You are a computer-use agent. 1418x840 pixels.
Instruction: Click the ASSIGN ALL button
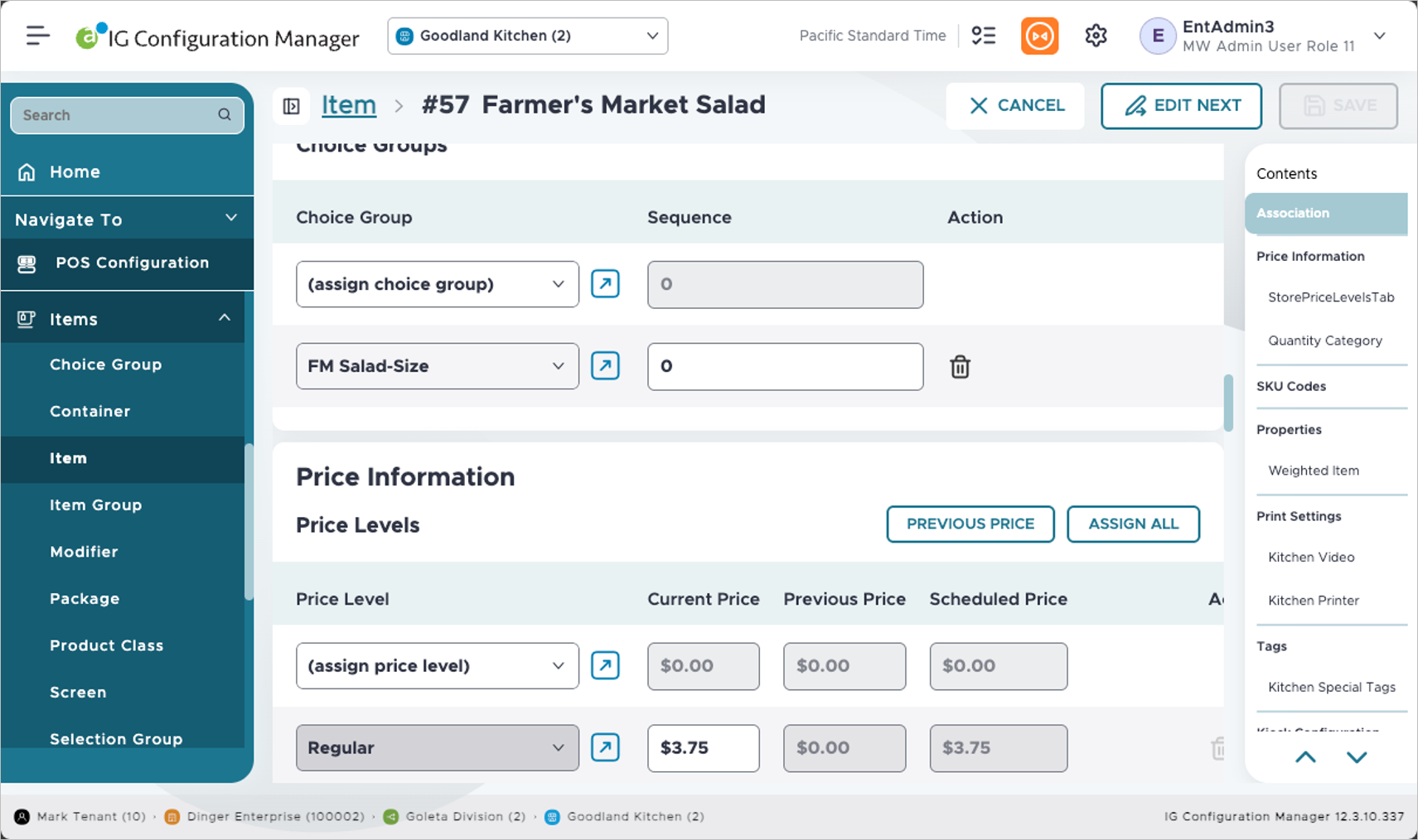(x=1133, y=524)
